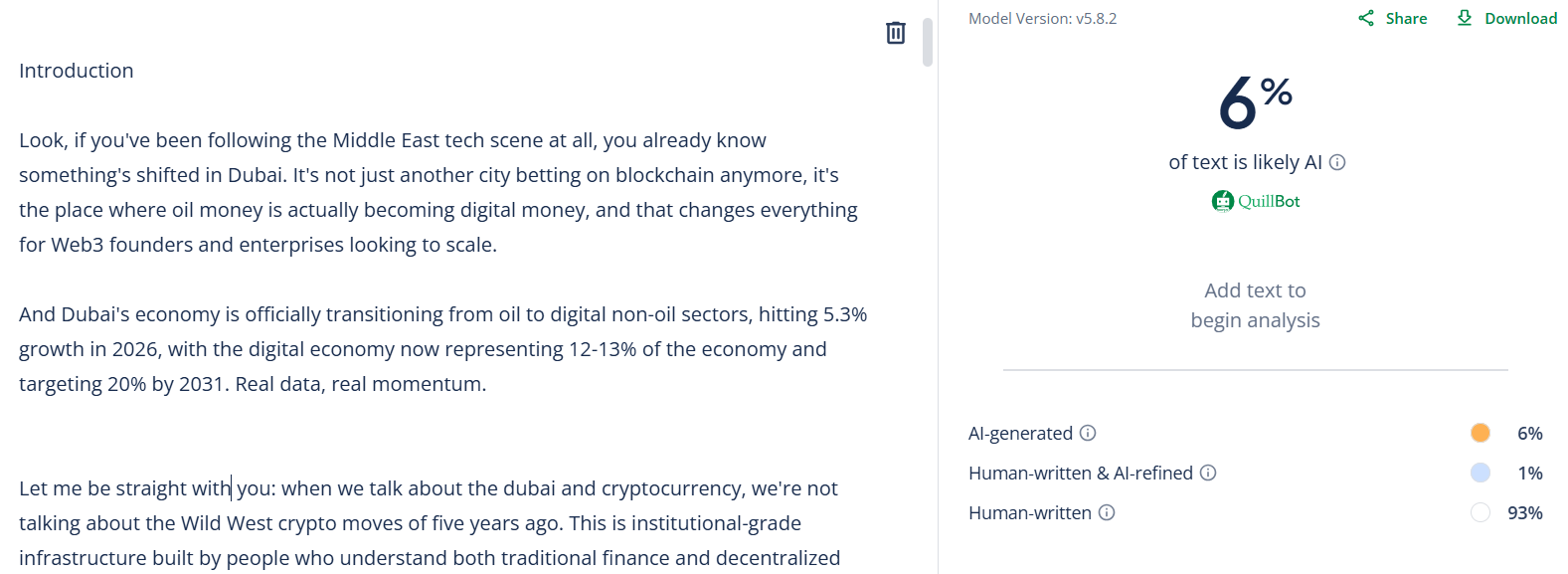Click info icon next to Human-written

point(1107,512)
